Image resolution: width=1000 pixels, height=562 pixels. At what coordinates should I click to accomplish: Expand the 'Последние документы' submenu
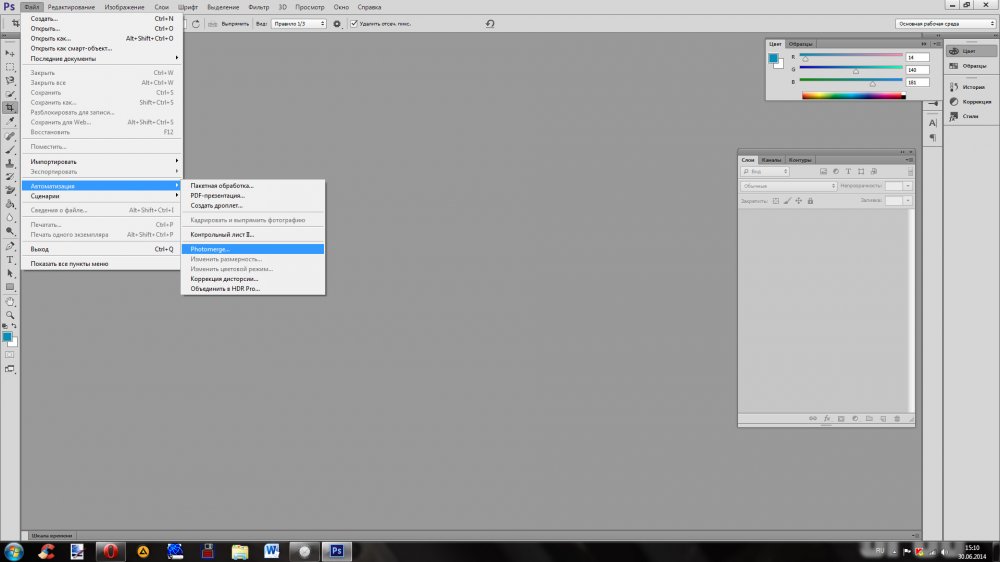pos(100,58)
